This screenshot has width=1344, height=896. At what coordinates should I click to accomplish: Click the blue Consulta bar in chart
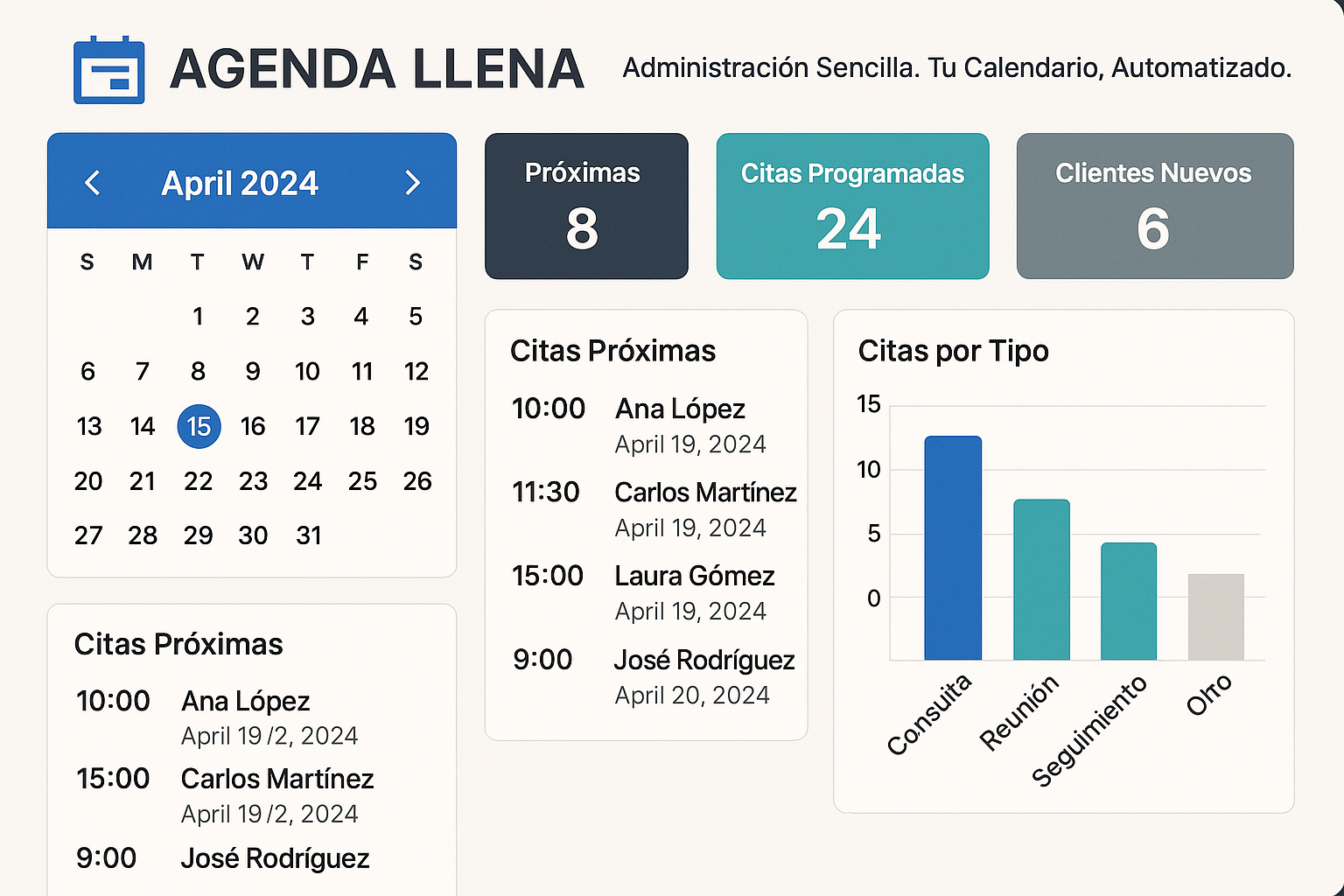pyautogui.click(x=953, y=548)
